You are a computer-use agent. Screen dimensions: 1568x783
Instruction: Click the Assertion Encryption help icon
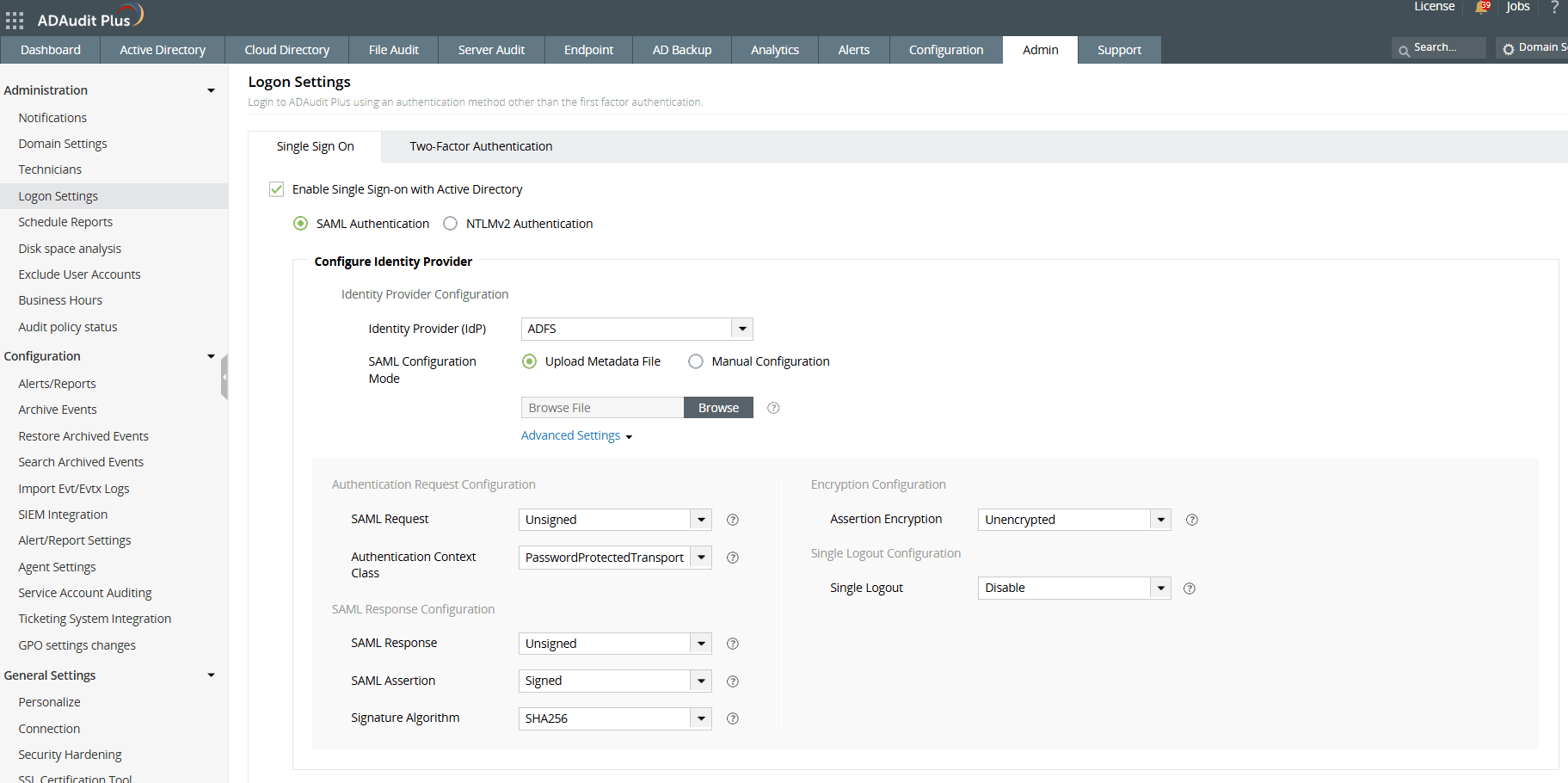pos(1191,520)
